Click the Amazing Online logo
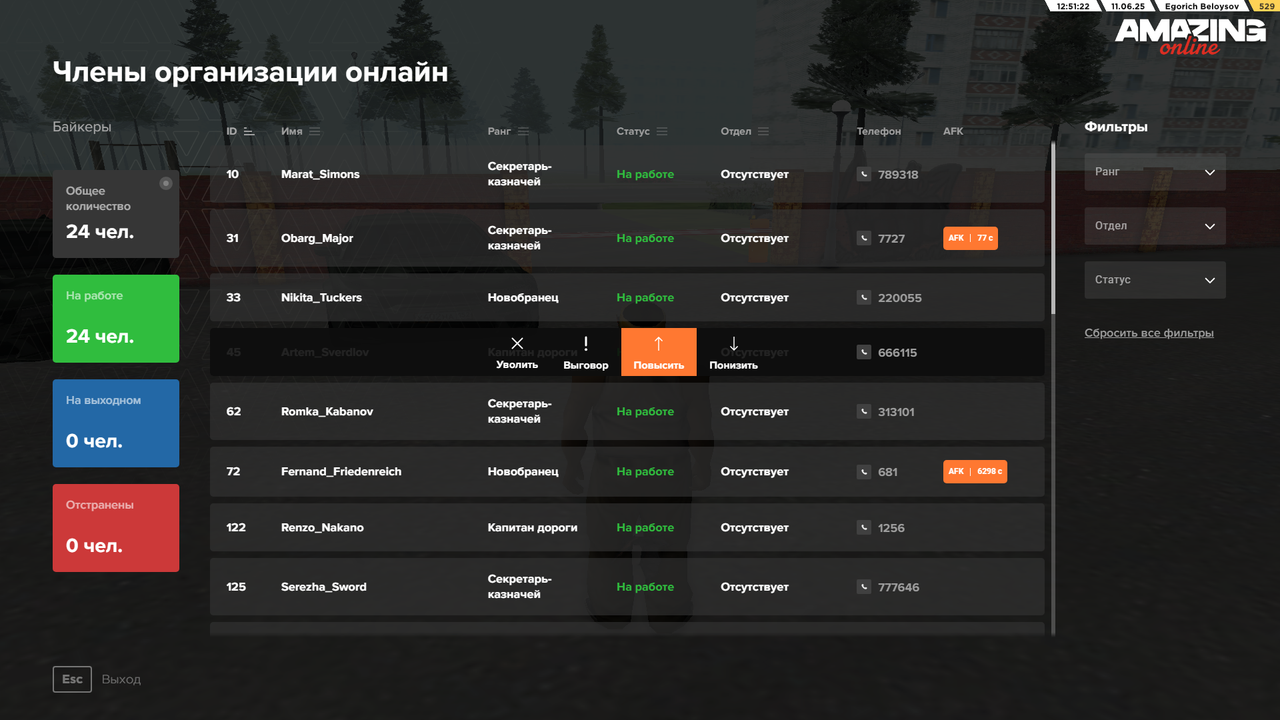 1190,36
